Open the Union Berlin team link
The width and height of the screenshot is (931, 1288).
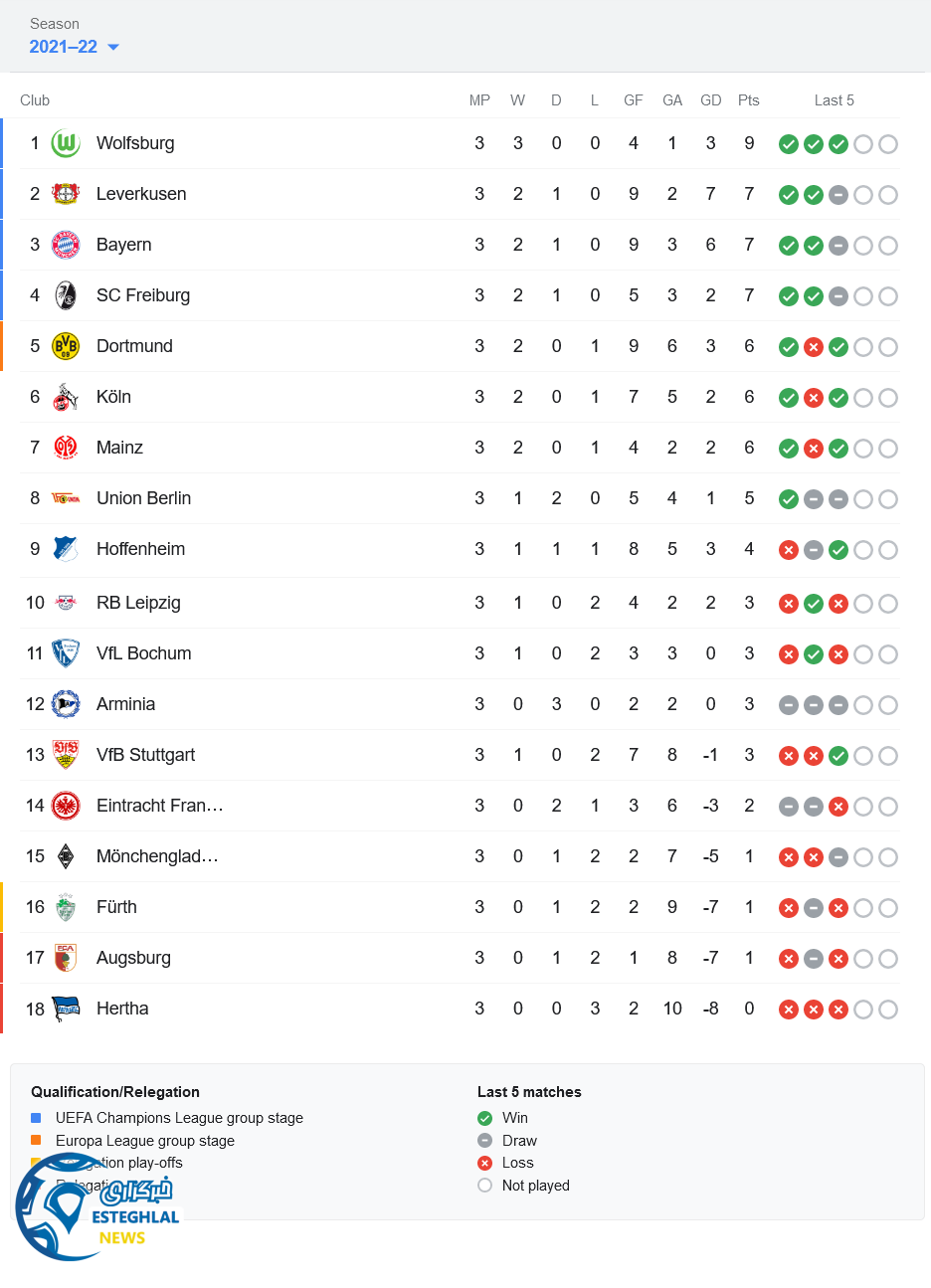143,498
